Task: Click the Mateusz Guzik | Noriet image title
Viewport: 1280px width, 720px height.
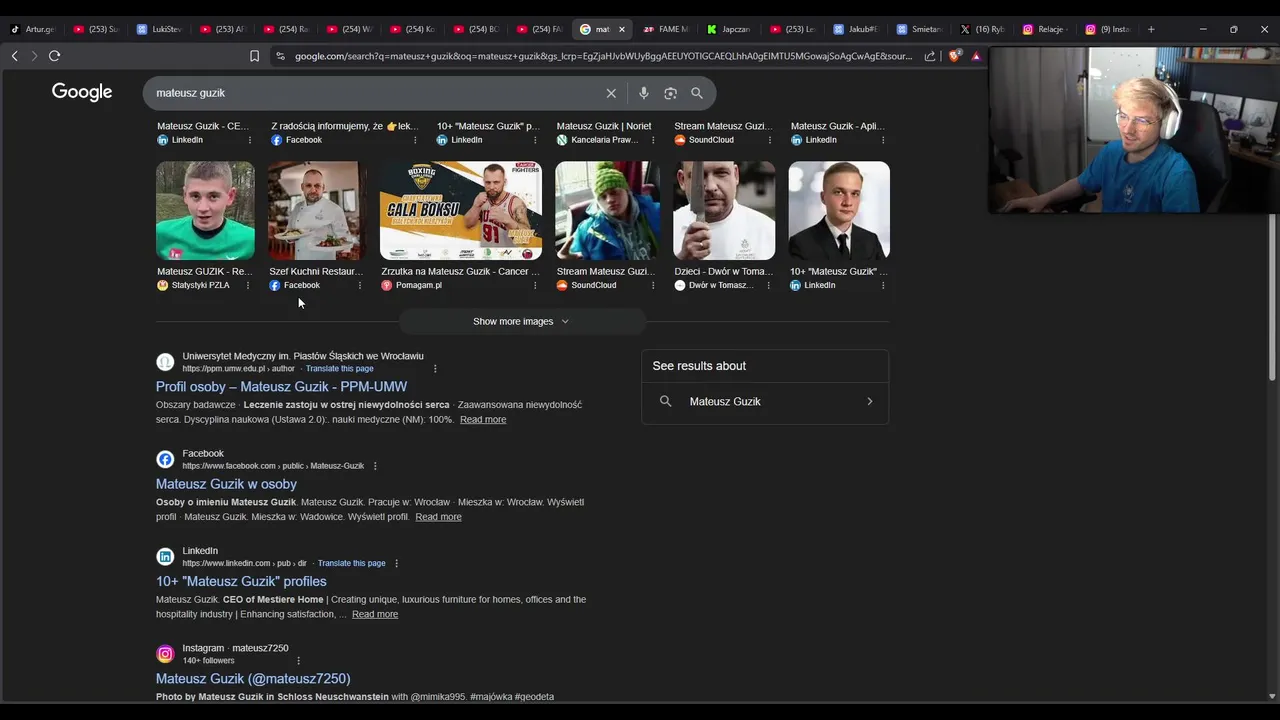Action: pos(604,126)
